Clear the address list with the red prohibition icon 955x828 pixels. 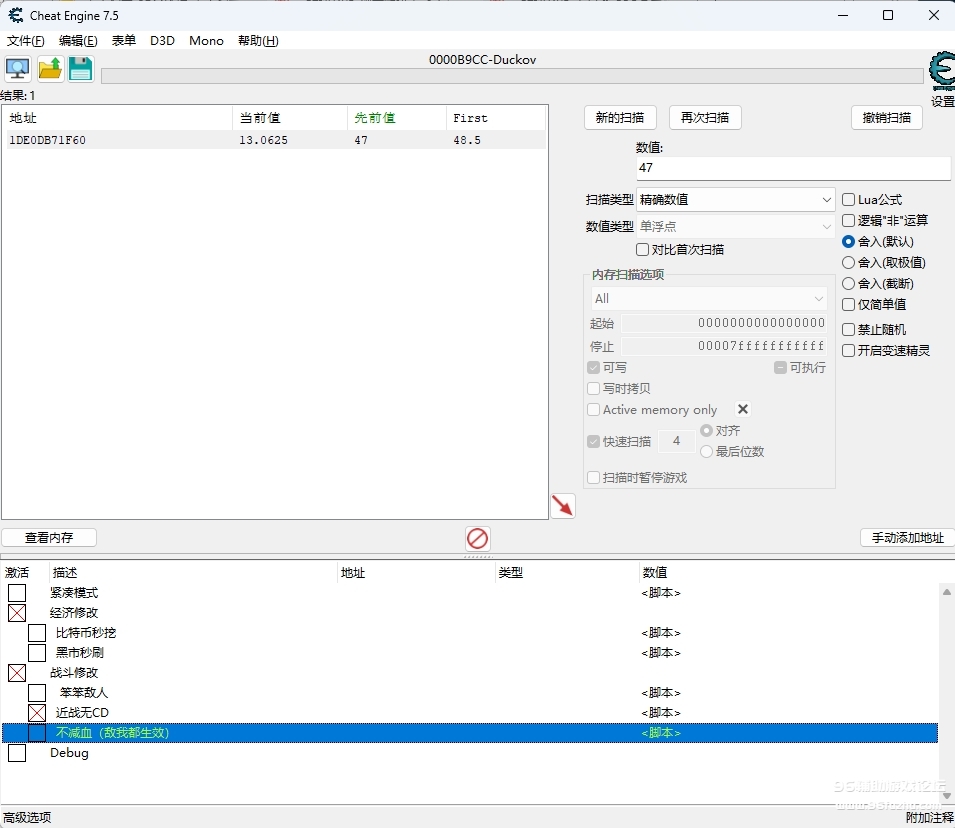coord(478,539)
